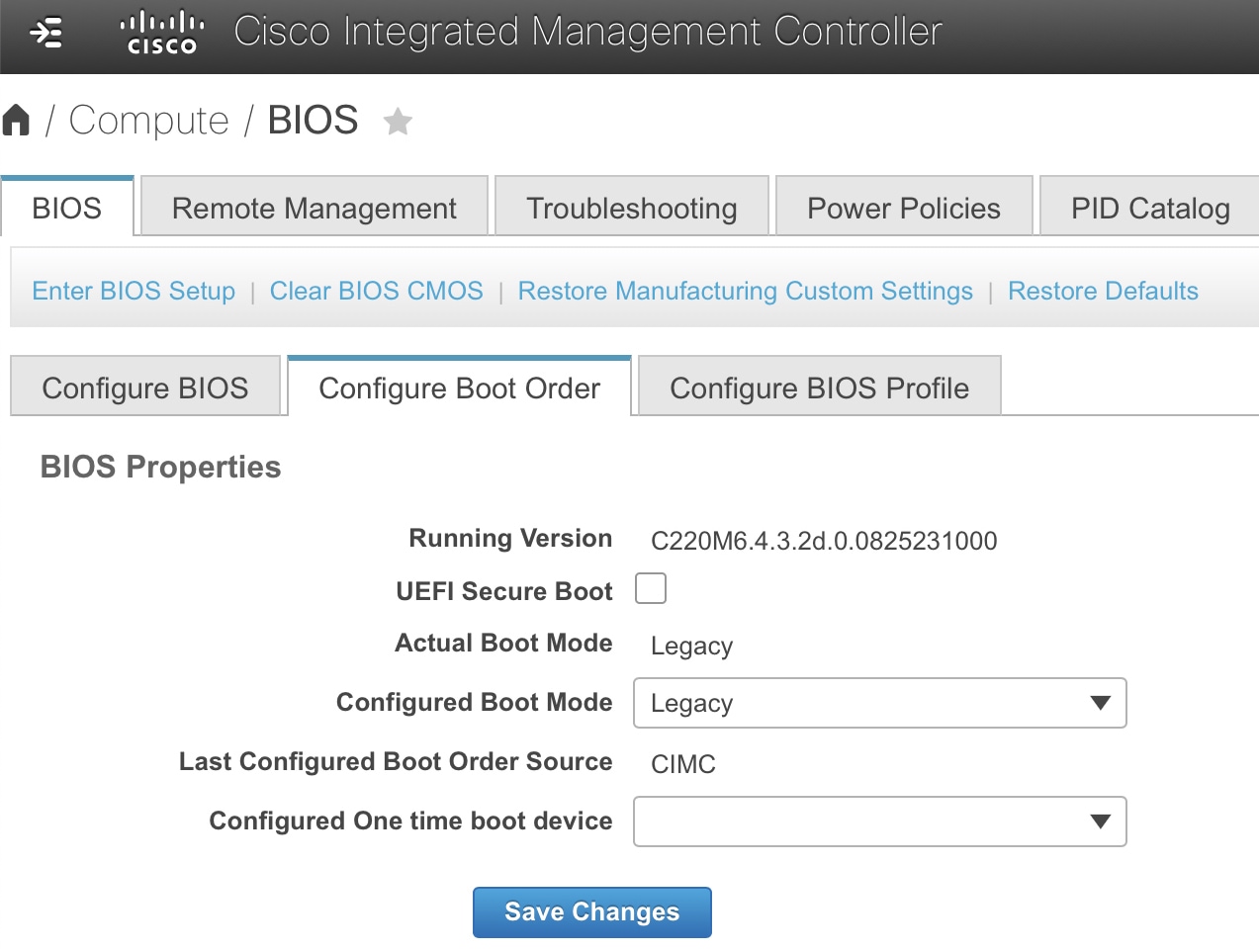Switch to Configure BIOS Profile sub-tab
The width and height of the screenshot is (1259, 952).
pyautogui.click(x=819, y=388)
